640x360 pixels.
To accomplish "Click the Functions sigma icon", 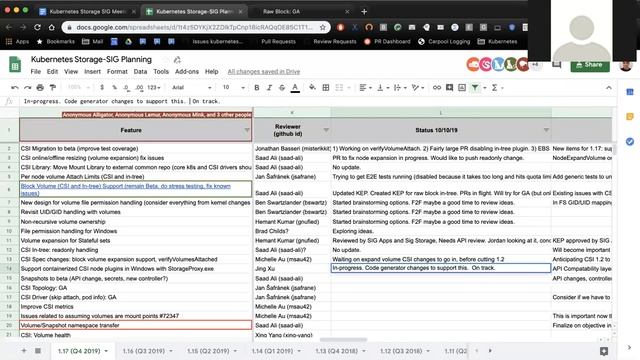I will click(494, 88).
